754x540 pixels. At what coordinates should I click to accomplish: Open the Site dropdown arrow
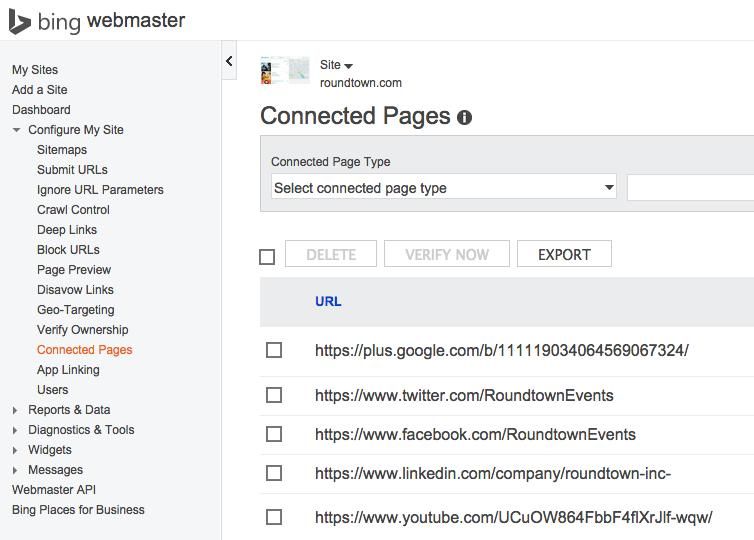click(349, 66)
